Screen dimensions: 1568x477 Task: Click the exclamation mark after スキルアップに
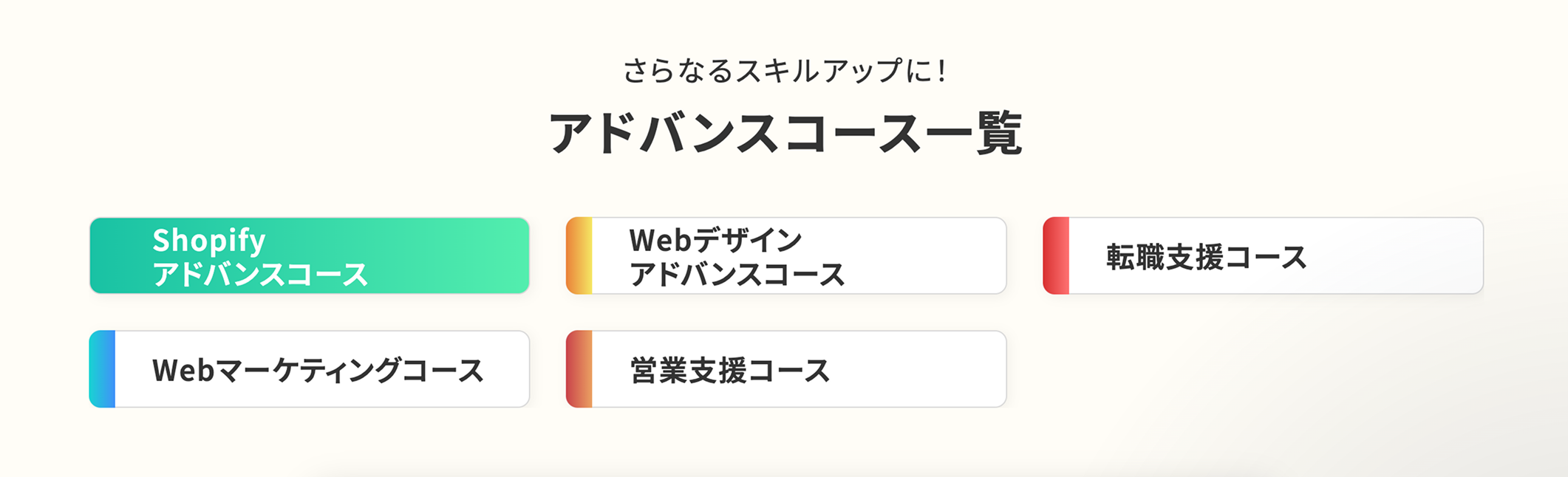(941, 71)
